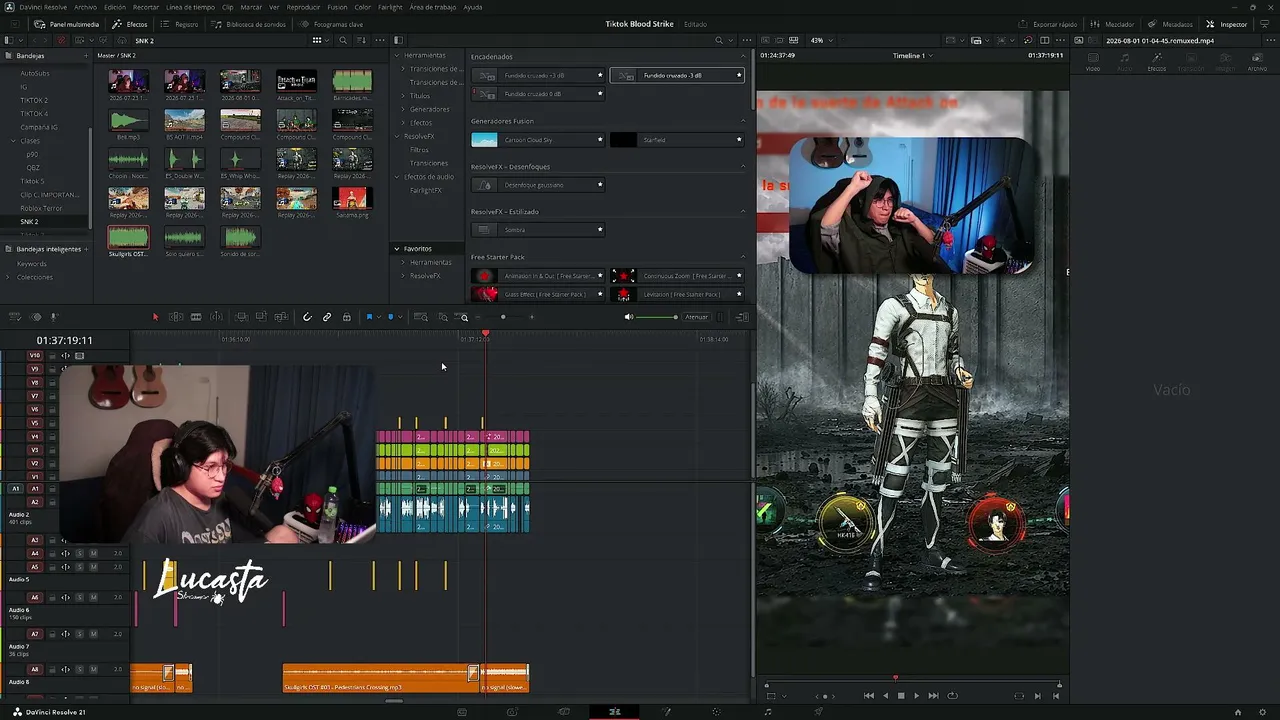Stop playback in the viewer
Screen dimensions: 1280x720
tap(901, 696)
